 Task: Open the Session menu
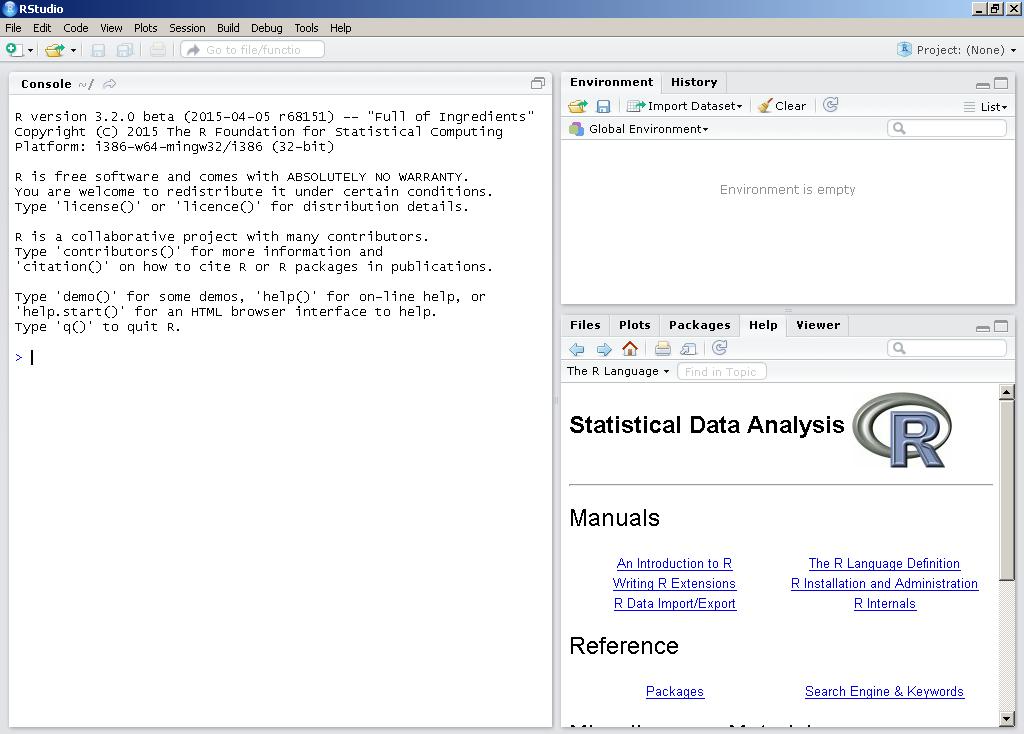(x=187, y=28)
